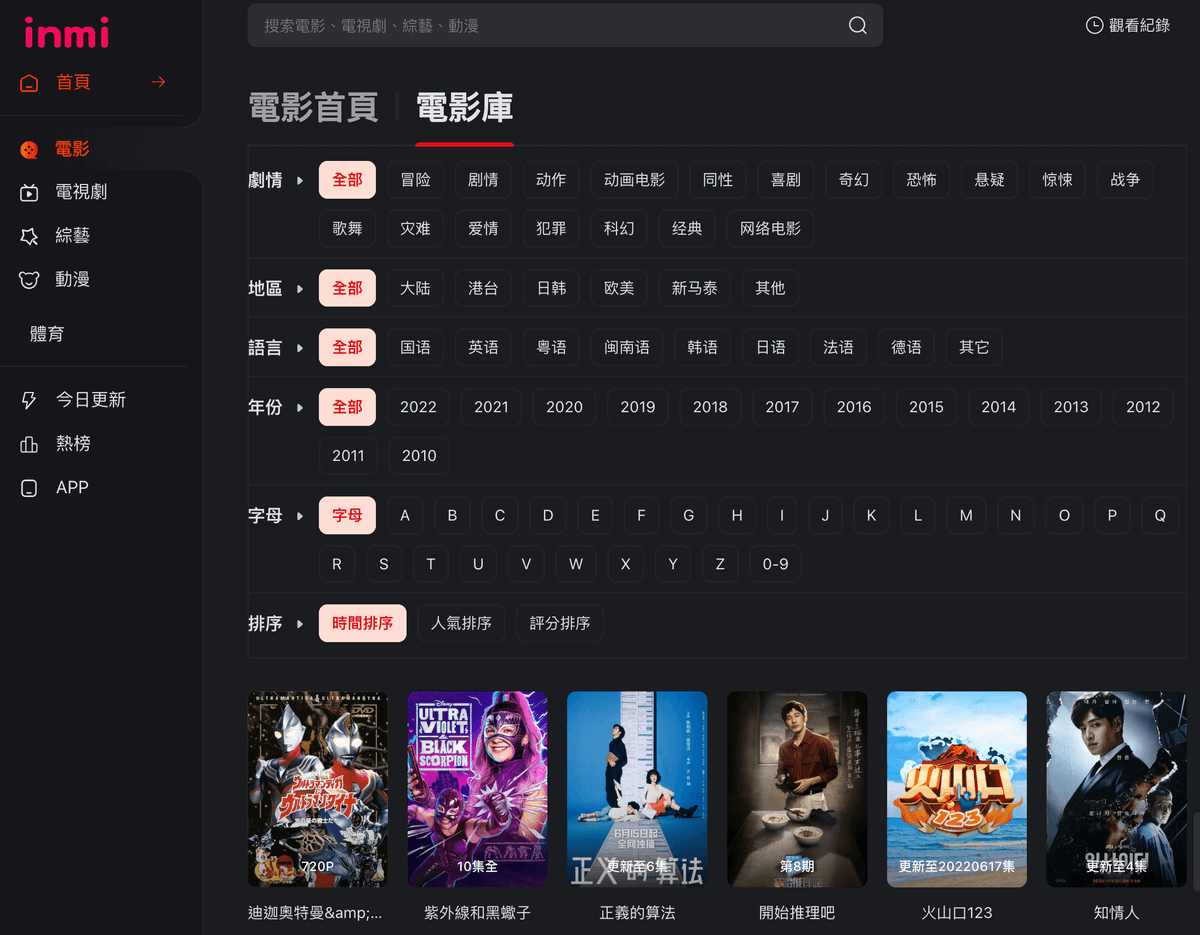Filter year by 2010

419,455
